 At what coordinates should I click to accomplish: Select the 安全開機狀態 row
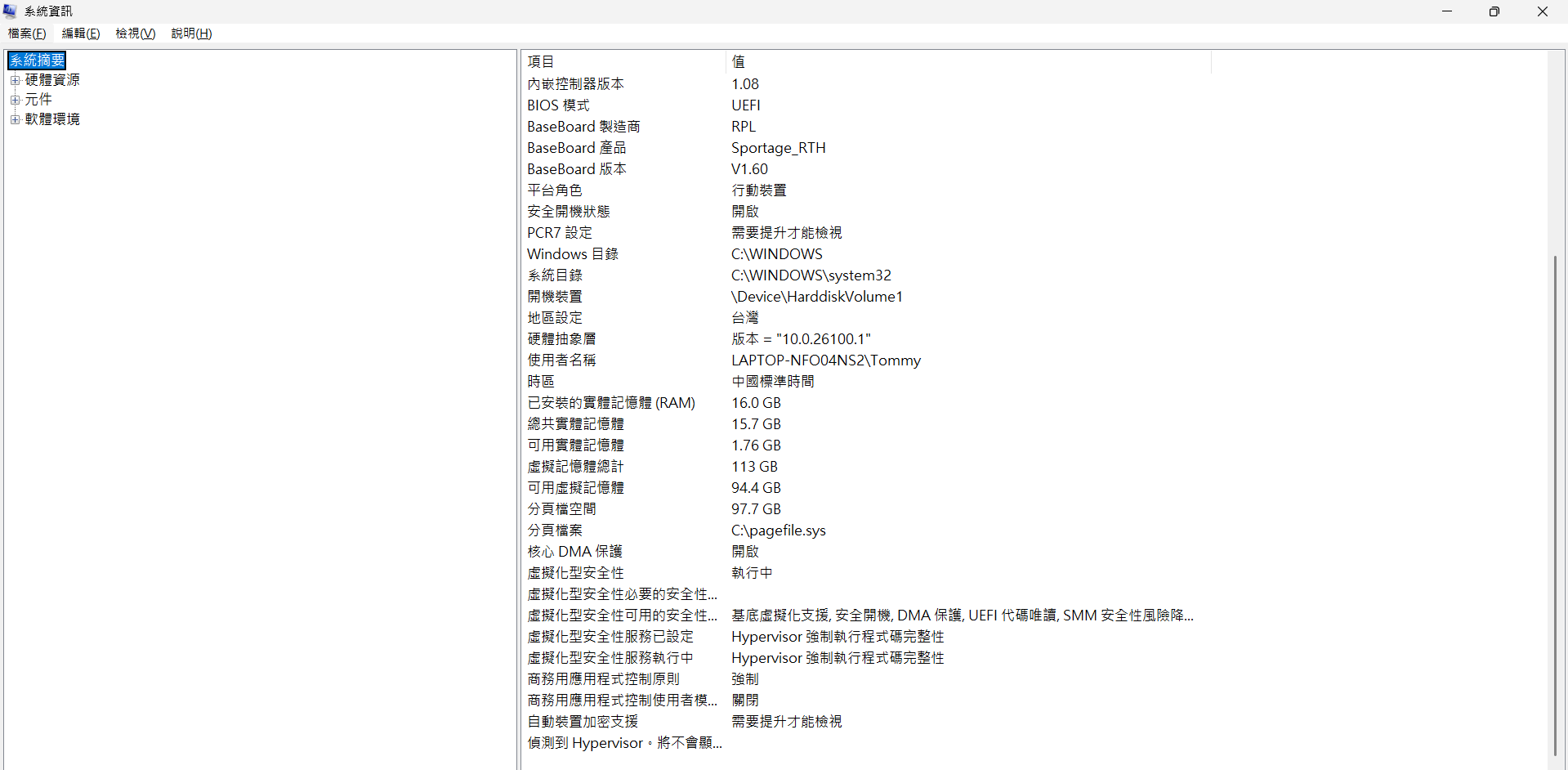[x=866, y=212]
